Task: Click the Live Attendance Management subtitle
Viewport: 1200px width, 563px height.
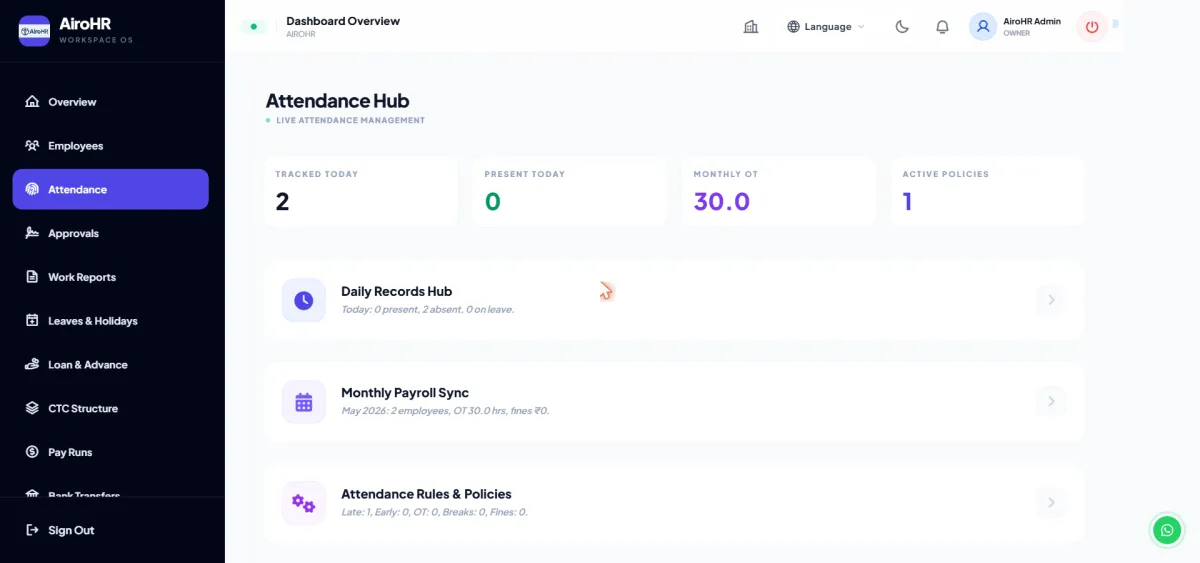Action: 350,120
